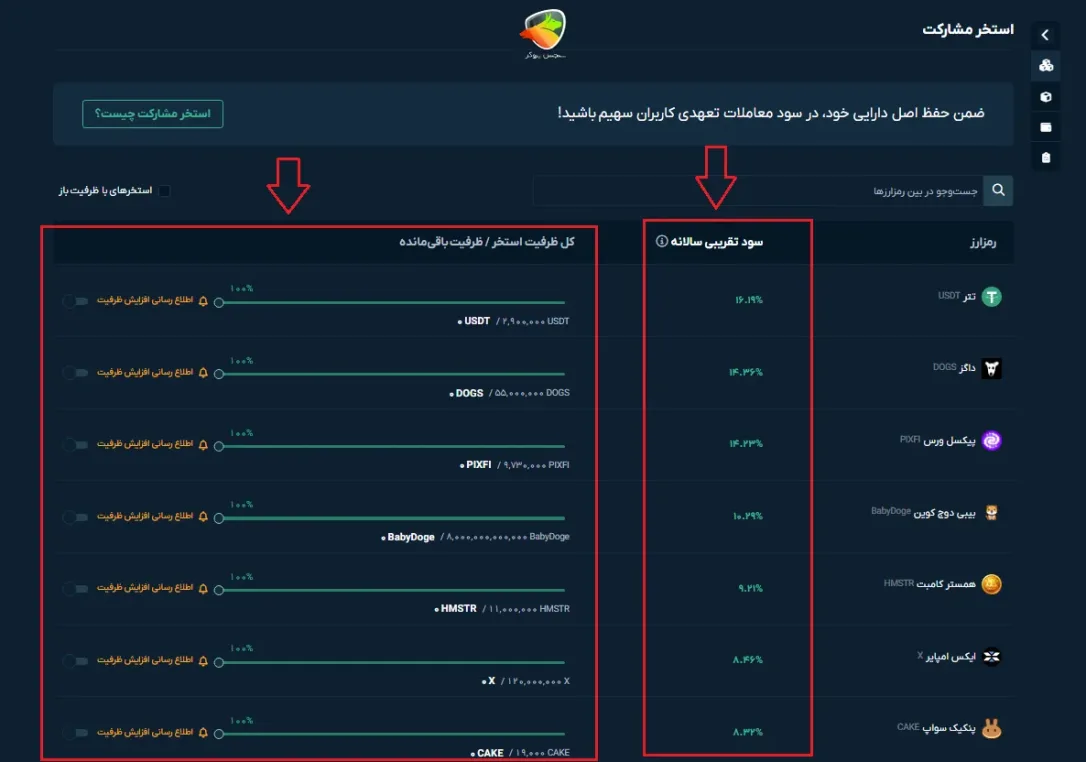Click the '120,000,000 X' capacity text
The image size is (1086, 762).
539,681
